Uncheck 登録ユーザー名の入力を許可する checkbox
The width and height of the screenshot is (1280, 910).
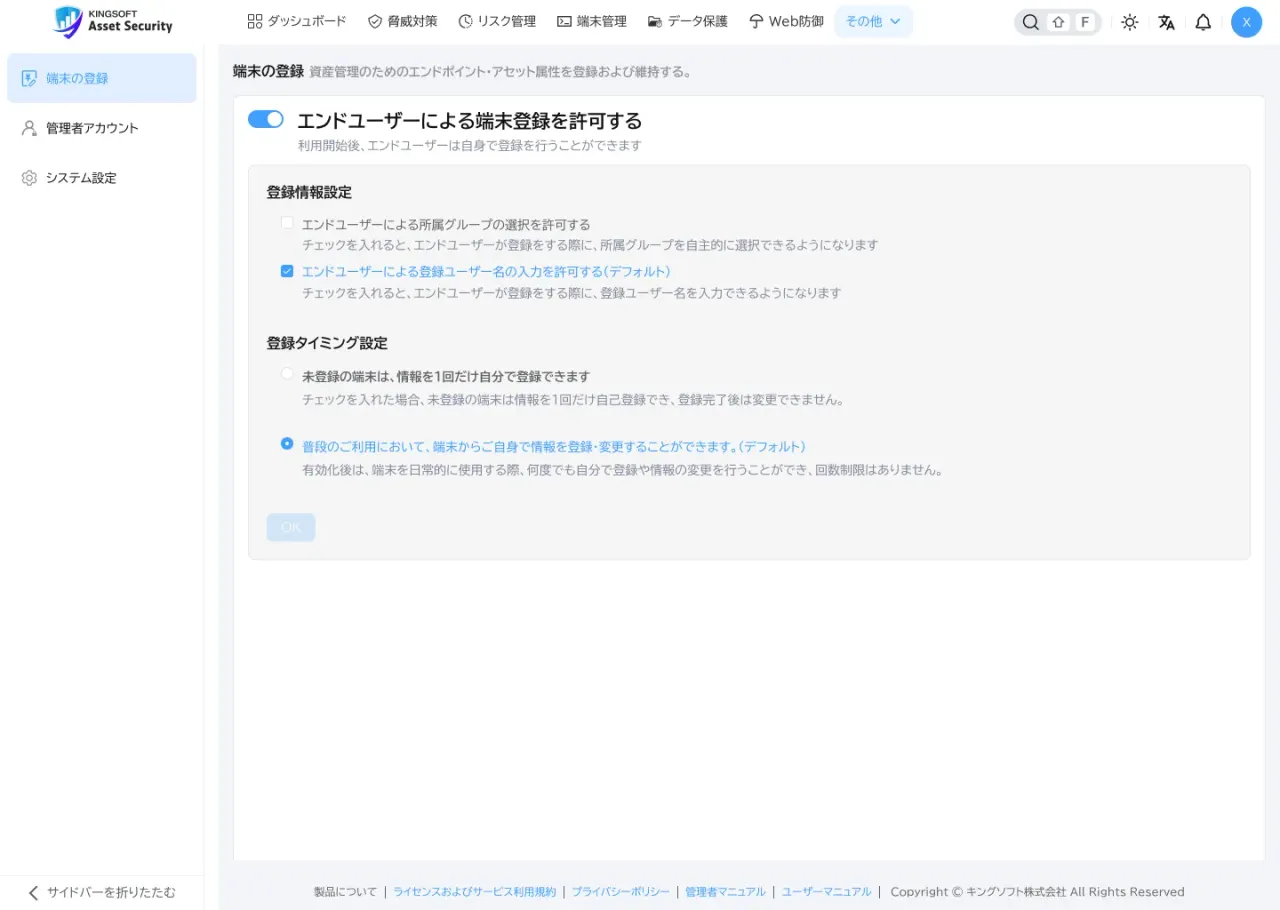tap(287, 271)
